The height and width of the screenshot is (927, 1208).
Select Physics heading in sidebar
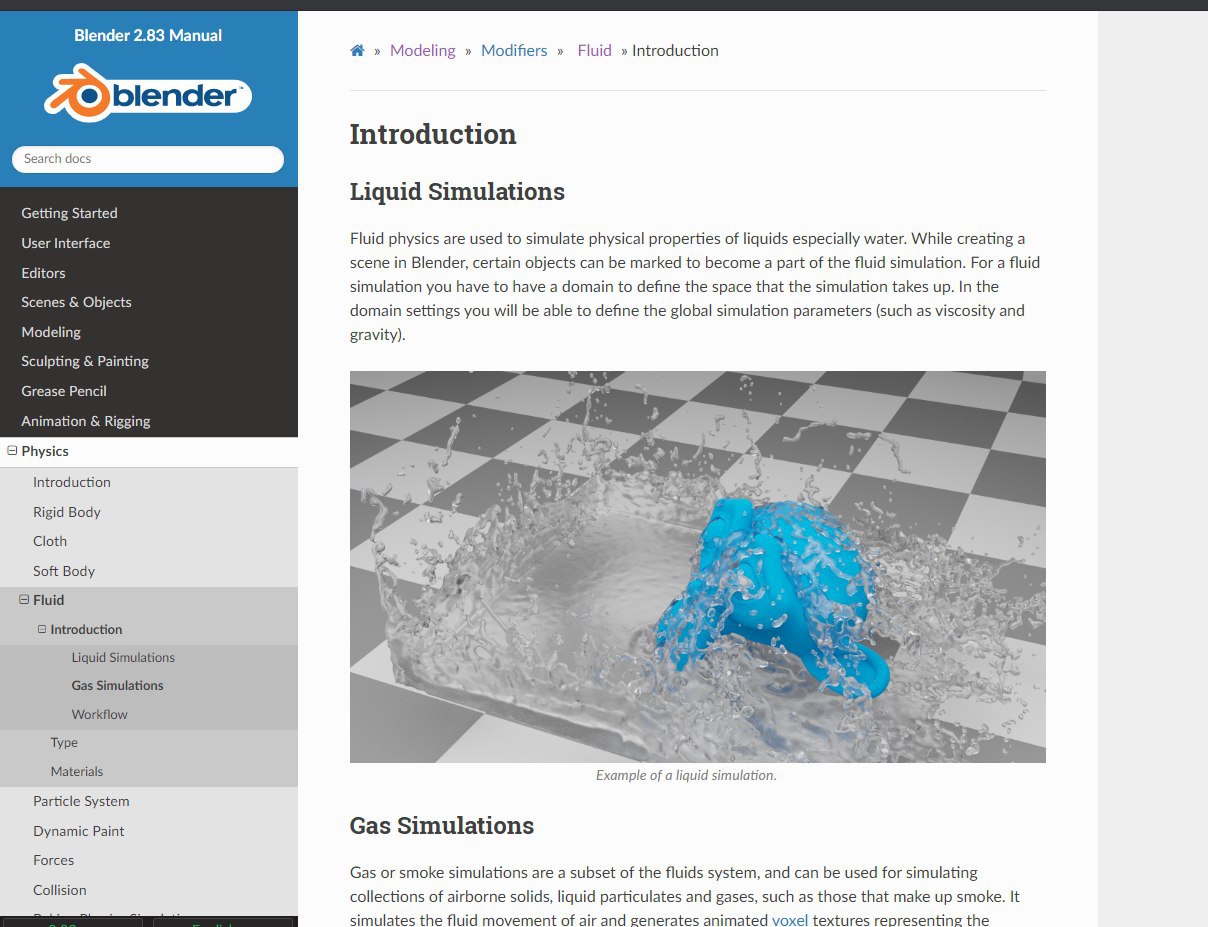[45, 451]
